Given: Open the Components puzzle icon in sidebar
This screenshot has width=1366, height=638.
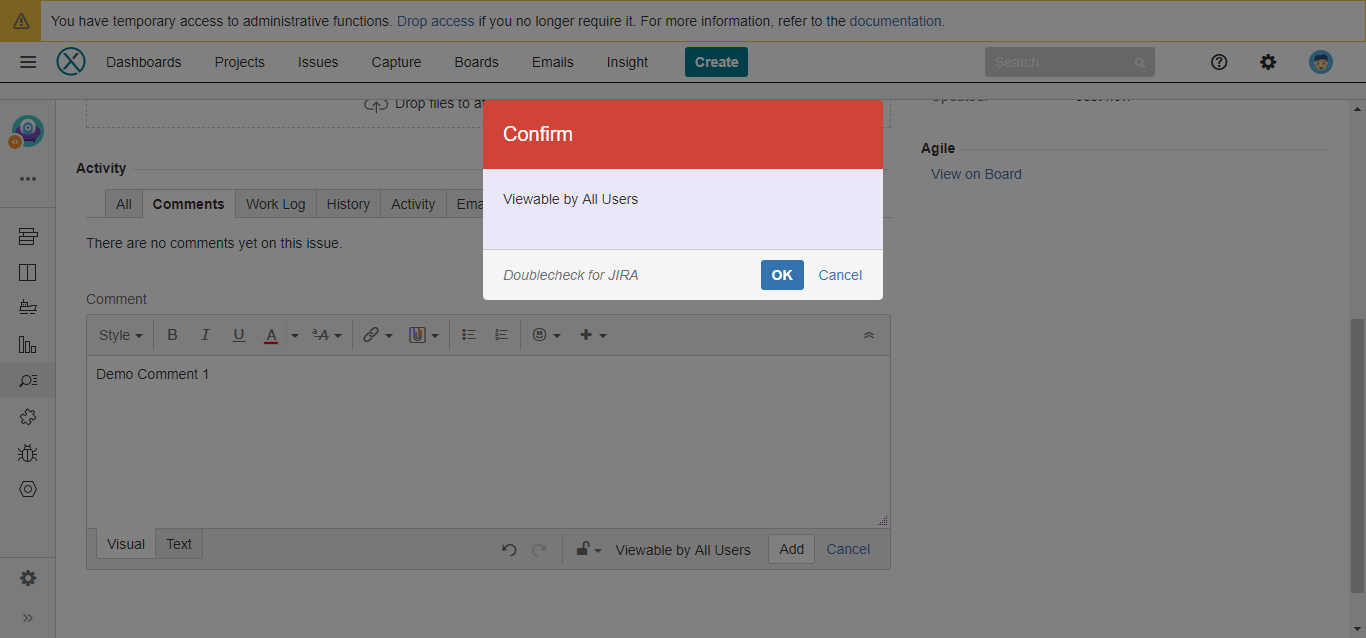Looking at the screenshot, I should point(28,417).
